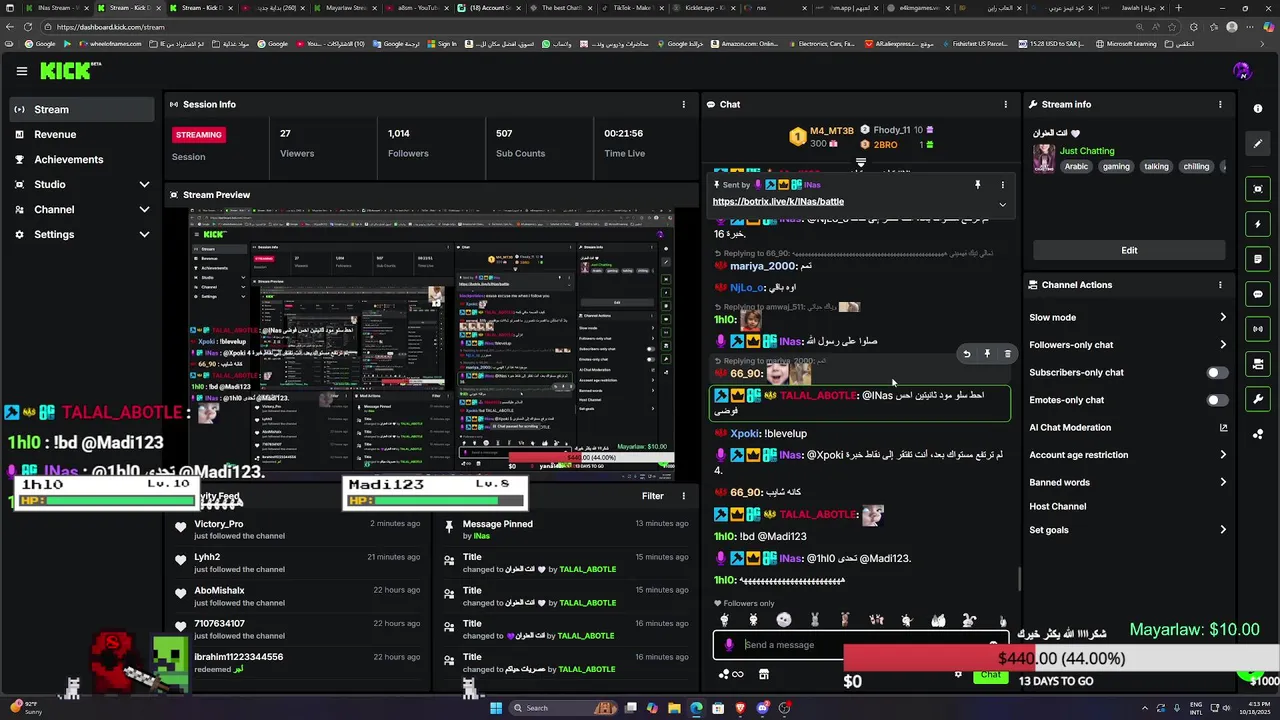Collapse the chat leaderboard handle

click(860, 163)
